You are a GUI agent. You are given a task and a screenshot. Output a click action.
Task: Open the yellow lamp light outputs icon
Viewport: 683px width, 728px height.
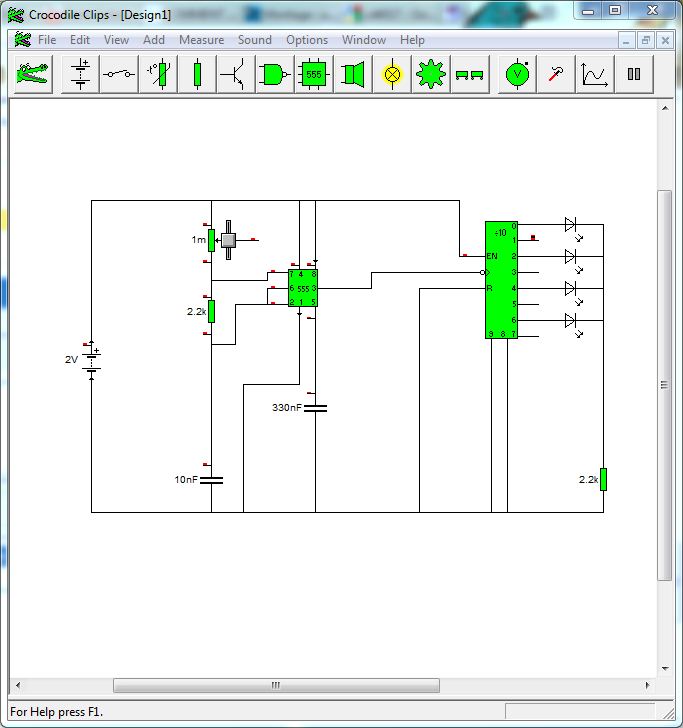pos(392,74)
